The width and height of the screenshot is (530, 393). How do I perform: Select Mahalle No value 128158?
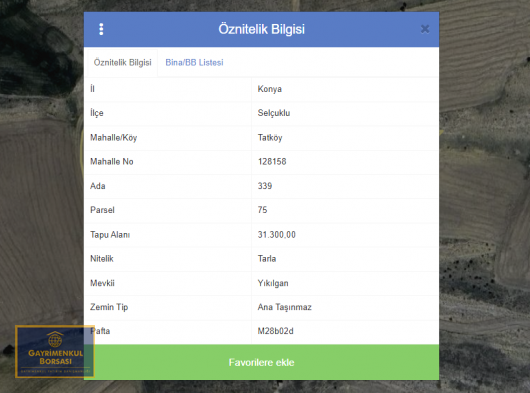pyautogui.click(x=272, y=162)
